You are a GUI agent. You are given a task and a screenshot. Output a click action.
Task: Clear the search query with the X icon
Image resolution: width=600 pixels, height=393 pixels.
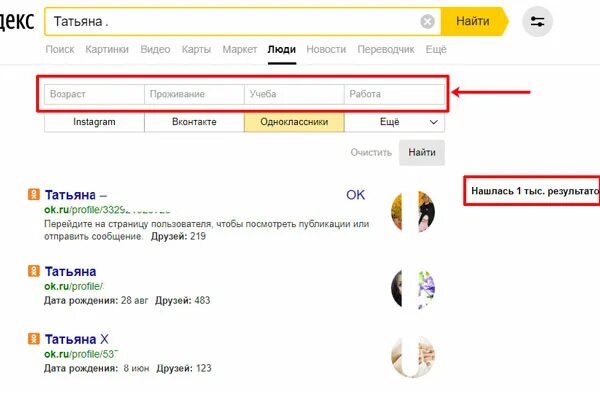point(427,21)
